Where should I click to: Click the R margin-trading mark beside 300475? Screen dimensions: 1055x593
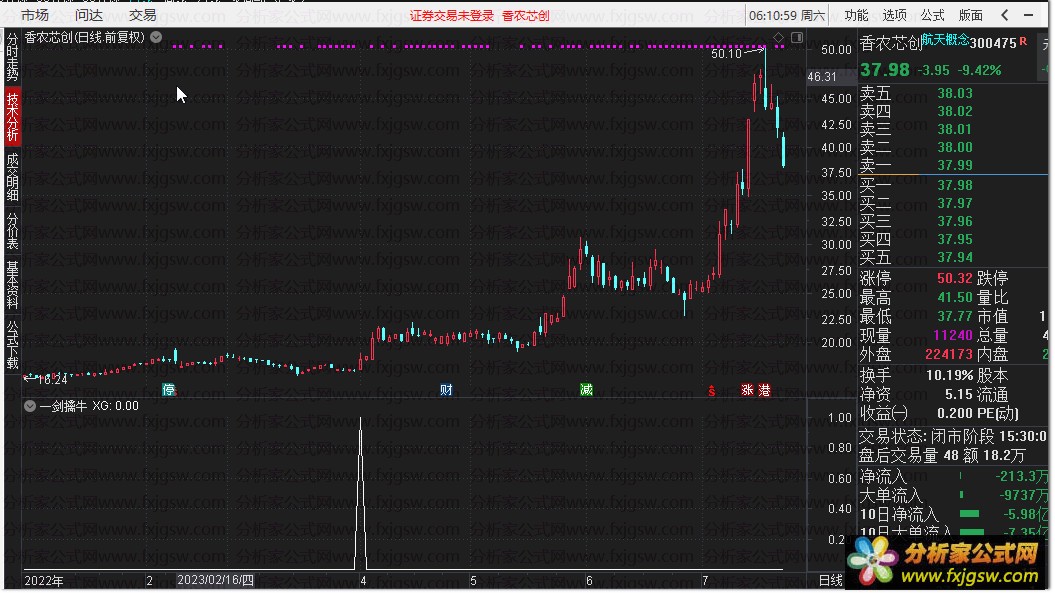pos(1023,41)
